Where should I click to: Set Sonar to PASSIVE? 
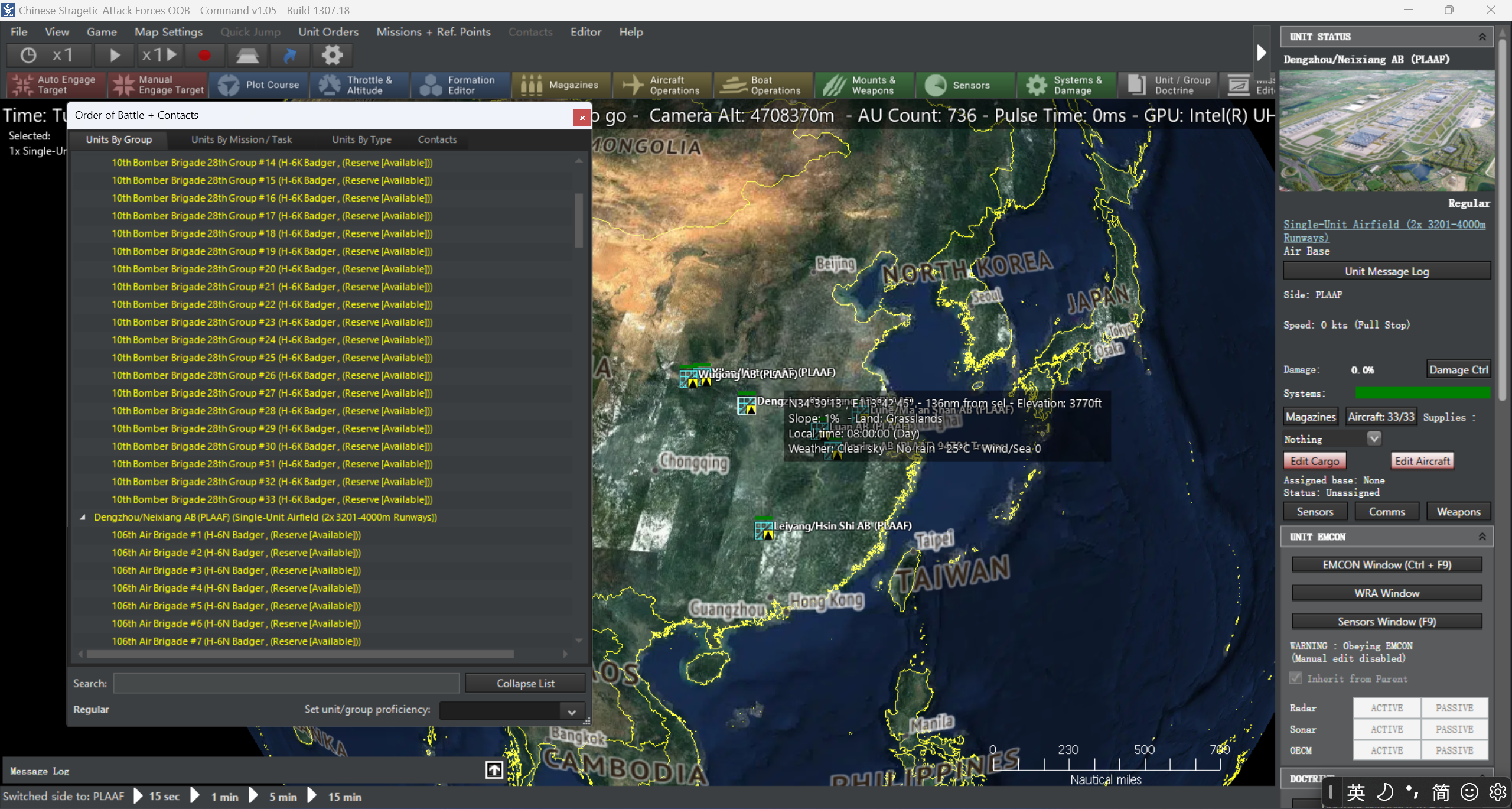tap(1454, 729)
